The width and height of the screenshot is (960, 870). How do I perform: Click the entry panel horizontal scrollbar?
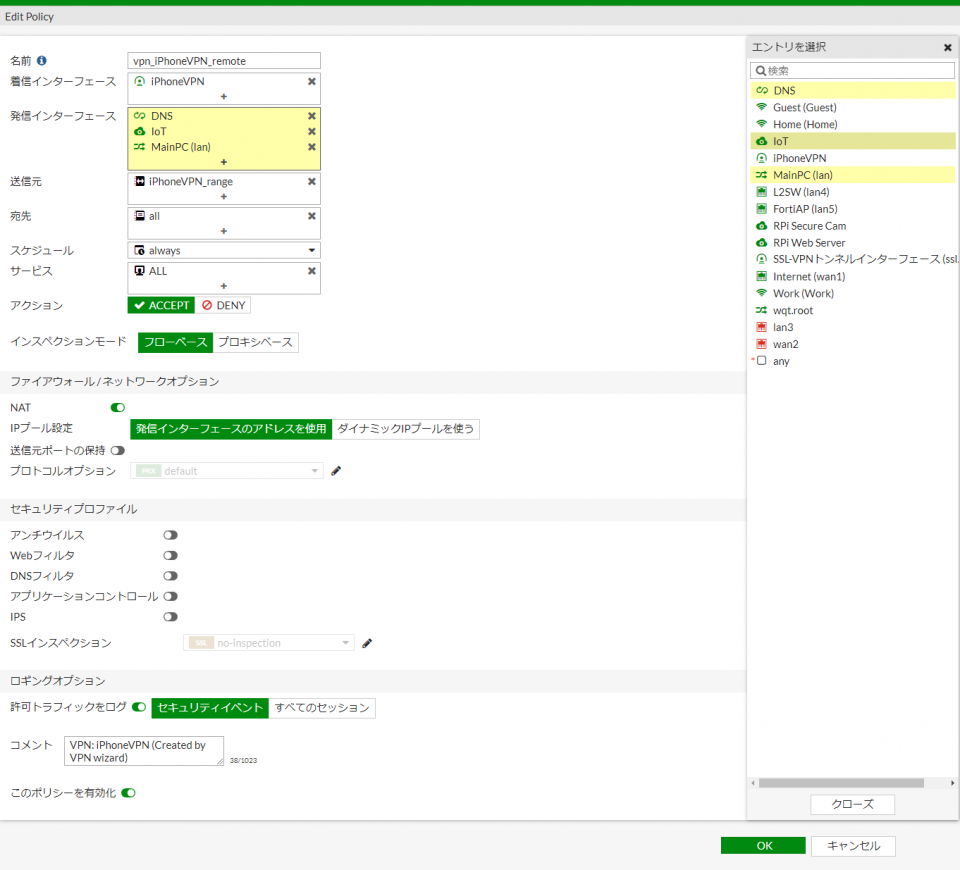click(x=841, y=783)
